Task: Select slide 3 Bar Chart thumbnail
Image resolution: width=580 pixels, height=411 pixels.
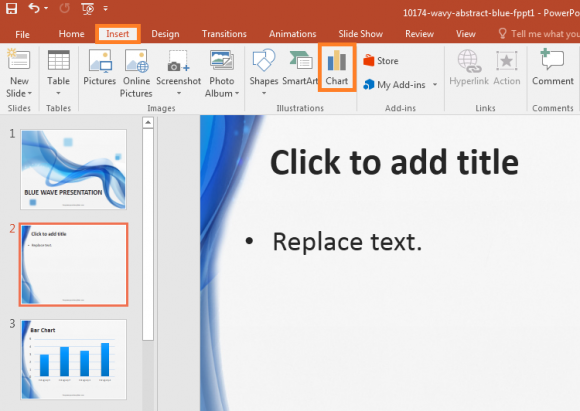Action: 74,360
